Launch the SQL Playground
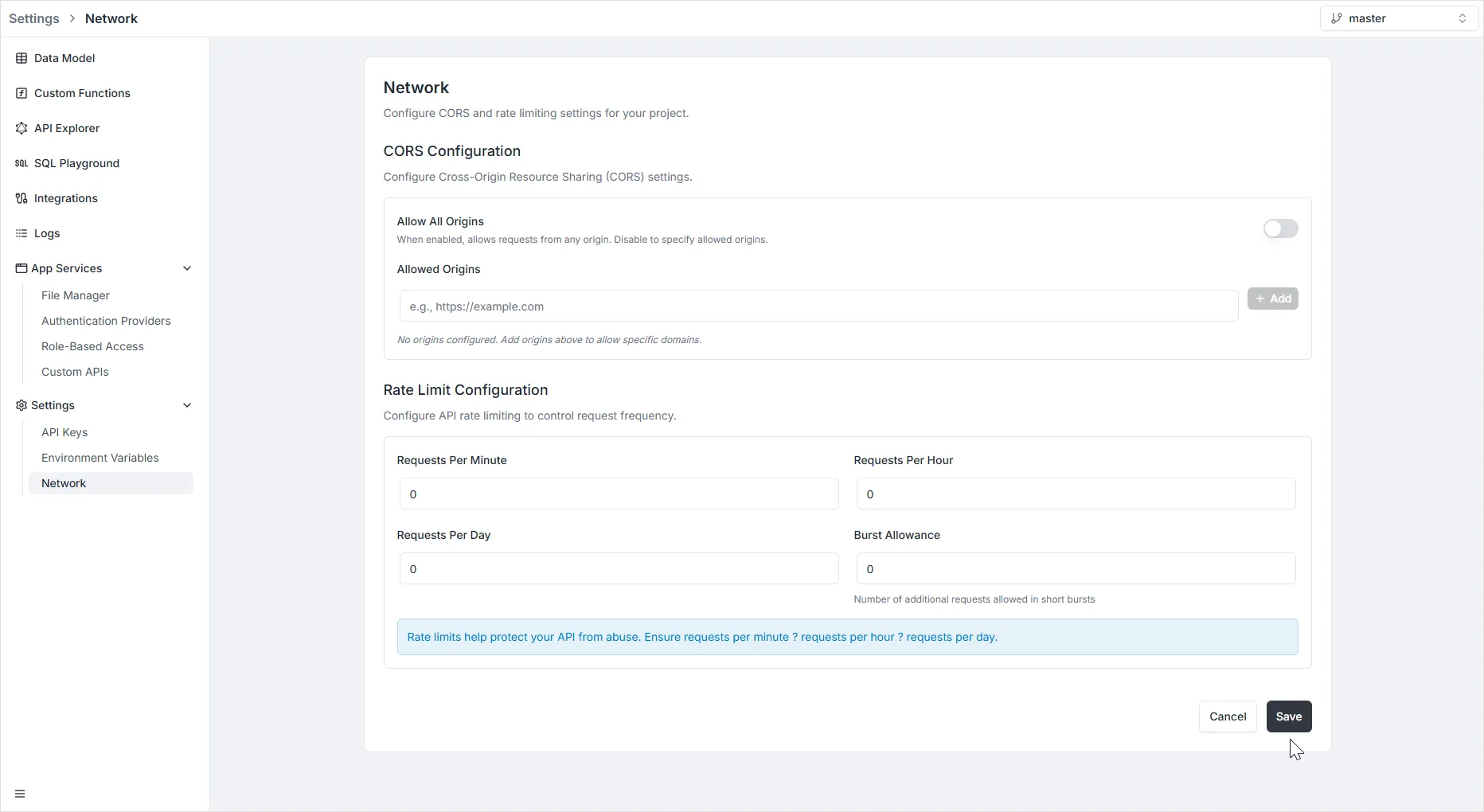This screenshot has width=1484, height=812. (76, 163)
